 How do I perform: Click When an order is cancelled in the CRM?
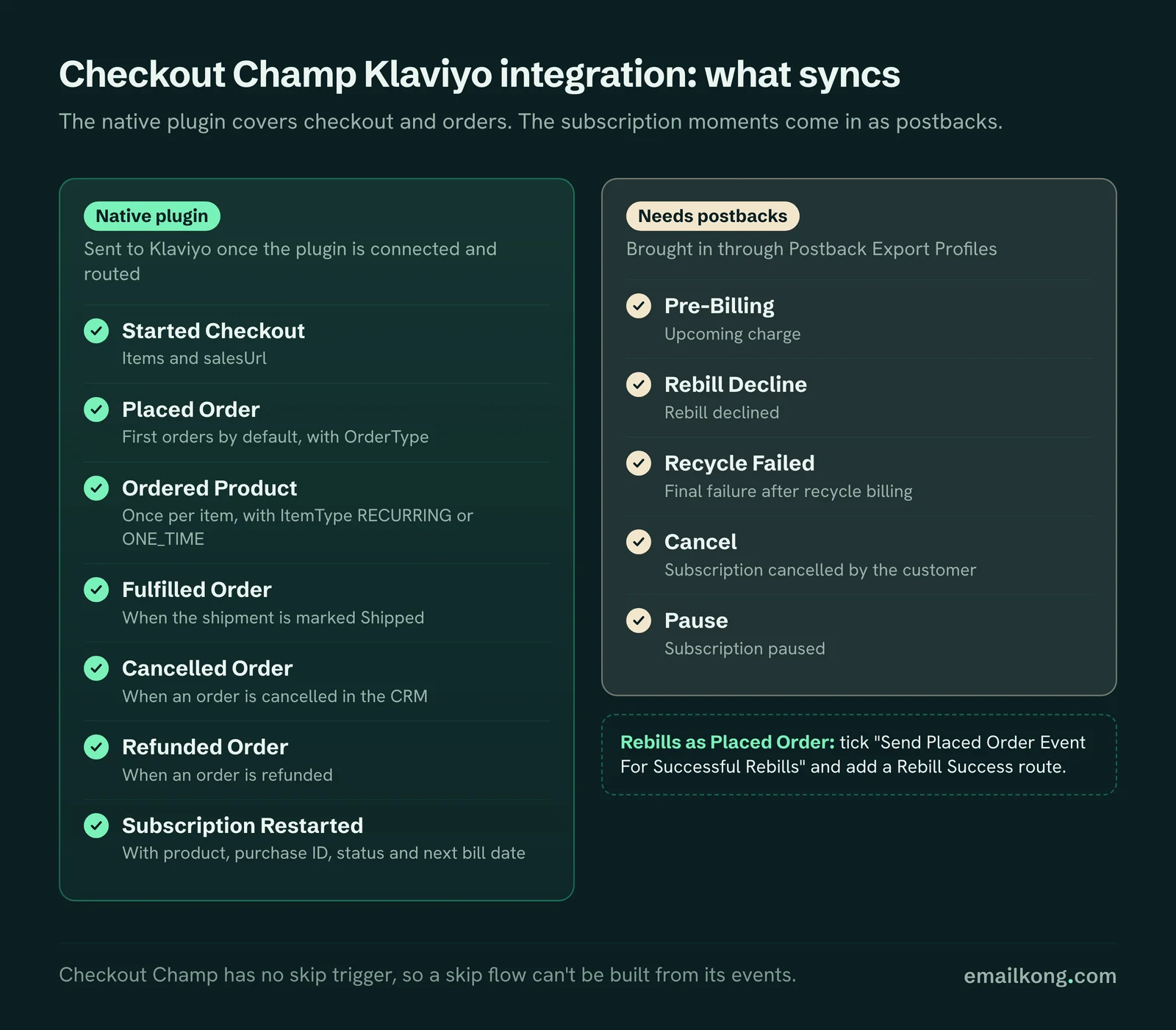coord(275,696)
